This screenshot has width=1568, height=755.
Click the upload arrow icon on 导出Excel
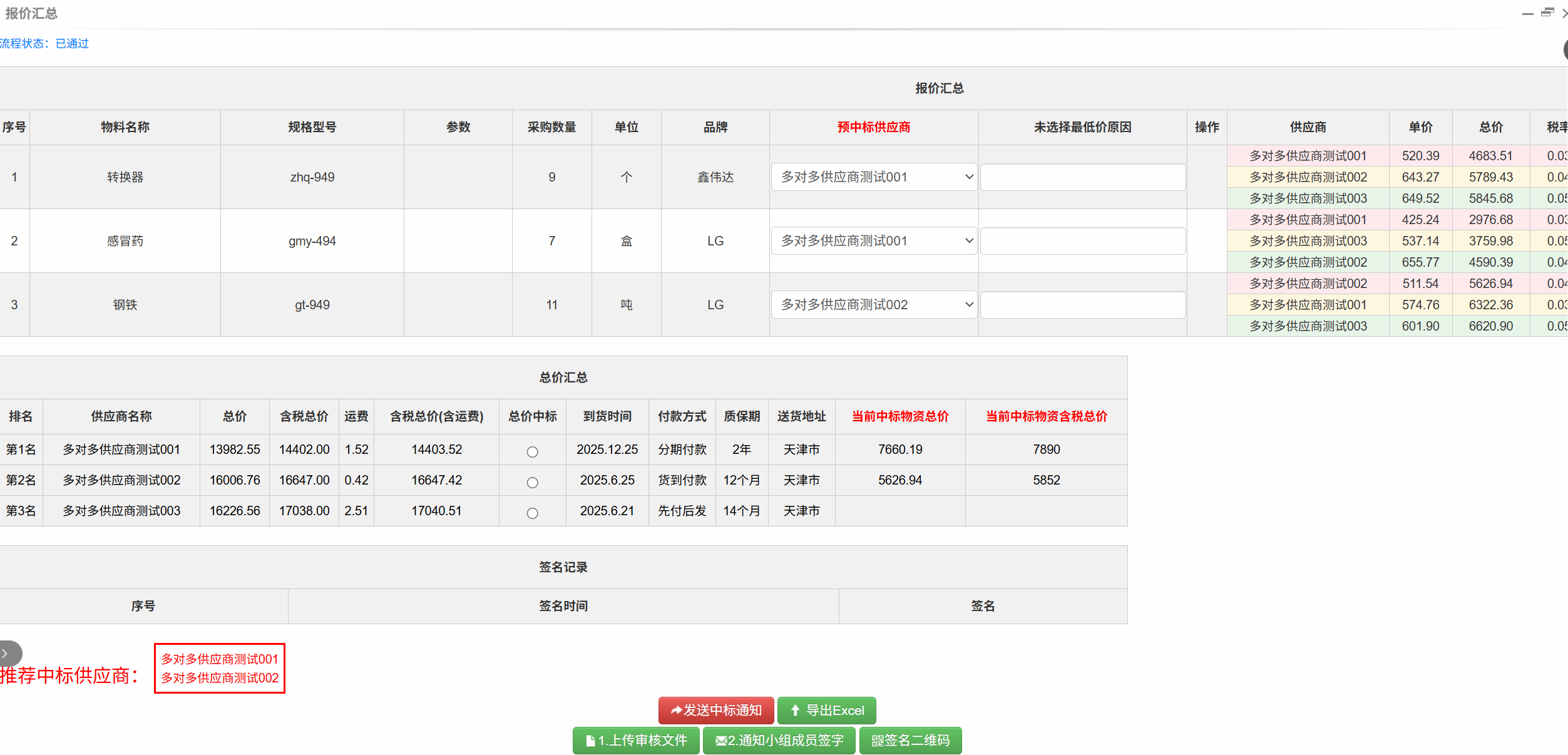coord(795,711)
